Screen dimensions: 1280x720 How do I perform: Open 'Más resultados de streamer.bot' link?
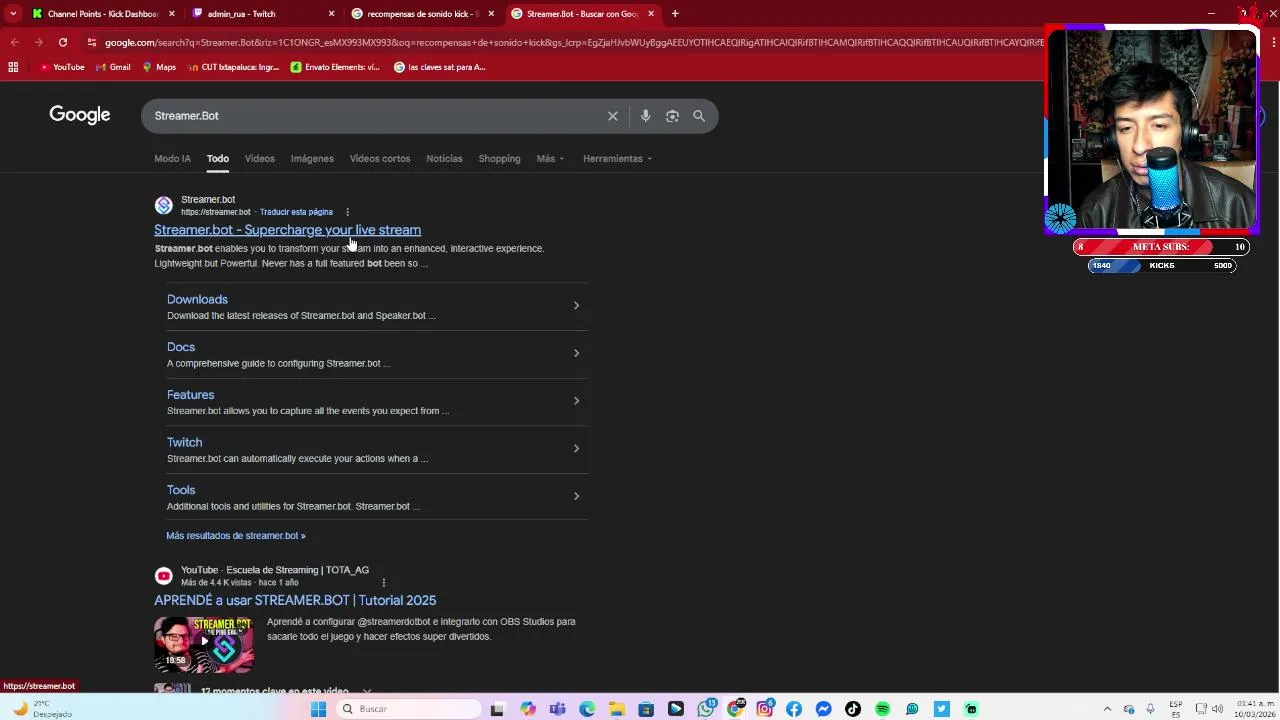coord(236,536)
